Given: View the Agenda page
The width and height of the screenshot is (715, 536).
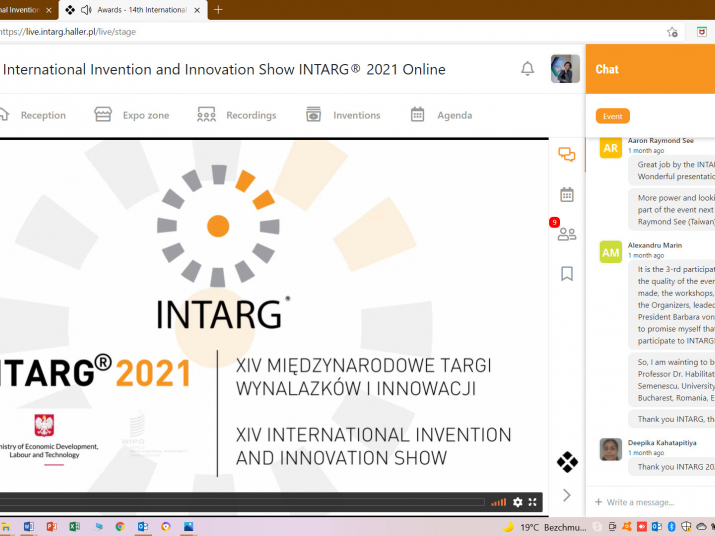Looking at the screenshot, I should (441, 115).
